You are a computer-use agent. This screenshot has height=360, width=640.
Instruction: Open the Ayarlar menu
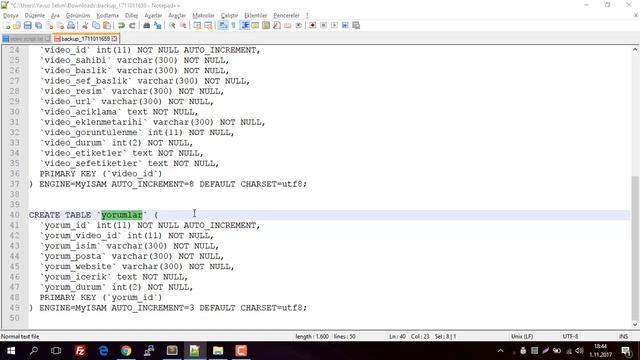(153, 16)
